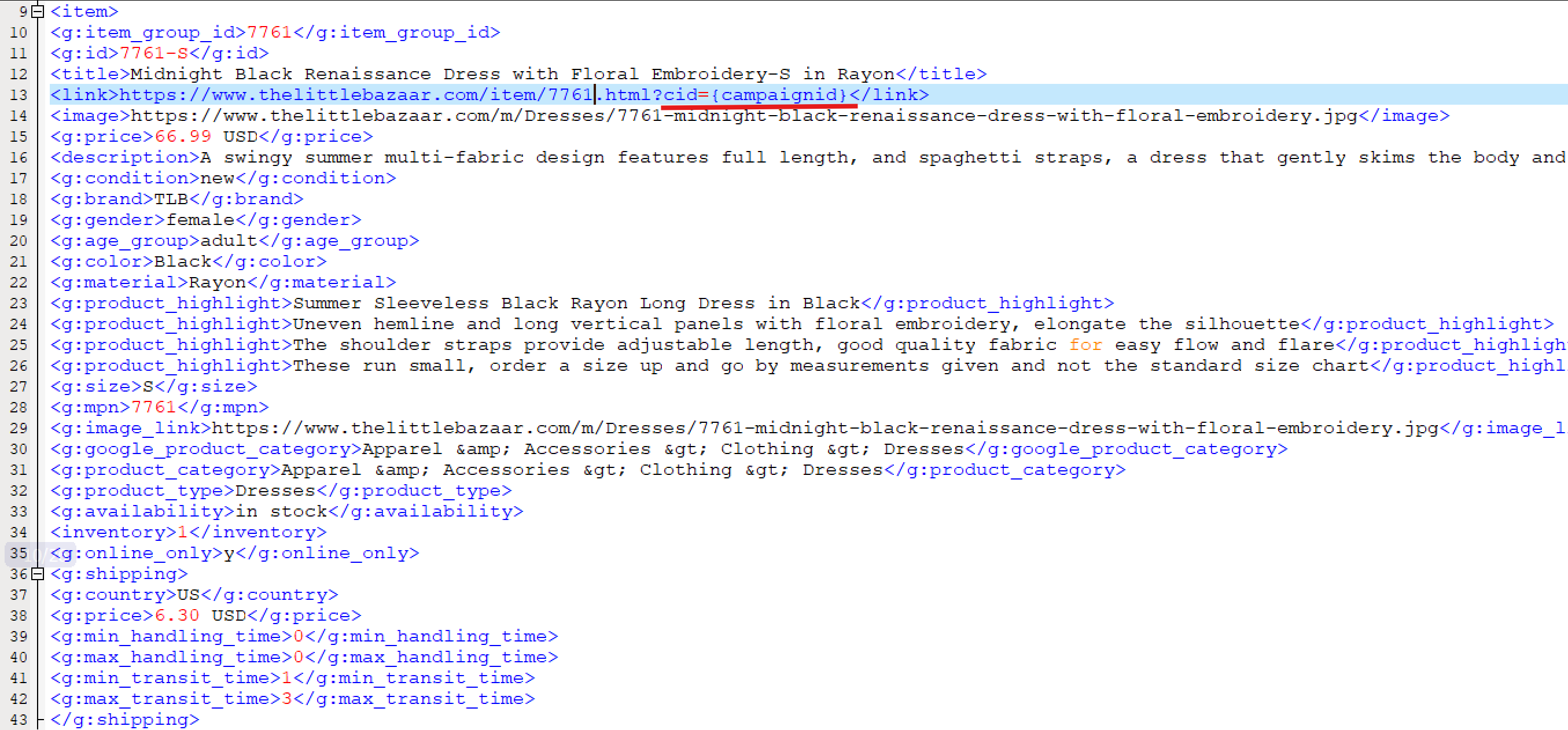Click the g:google_product_category line
Viewport: 1568px width, 730px height.
tap(668, 449)
